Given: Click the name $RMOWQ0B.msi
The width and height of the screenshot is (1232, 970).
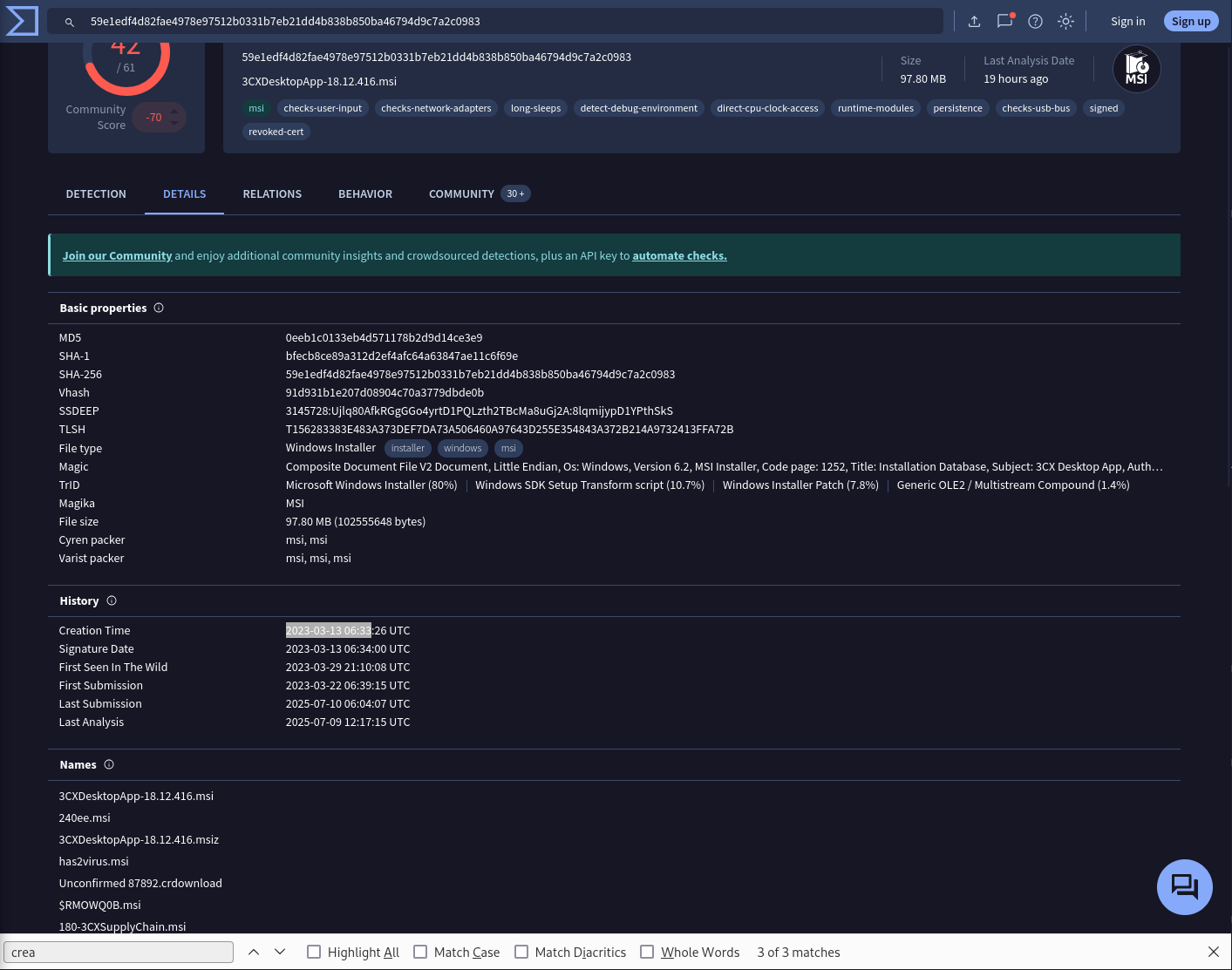Looking at the screenshot, I should click(99, 905).
